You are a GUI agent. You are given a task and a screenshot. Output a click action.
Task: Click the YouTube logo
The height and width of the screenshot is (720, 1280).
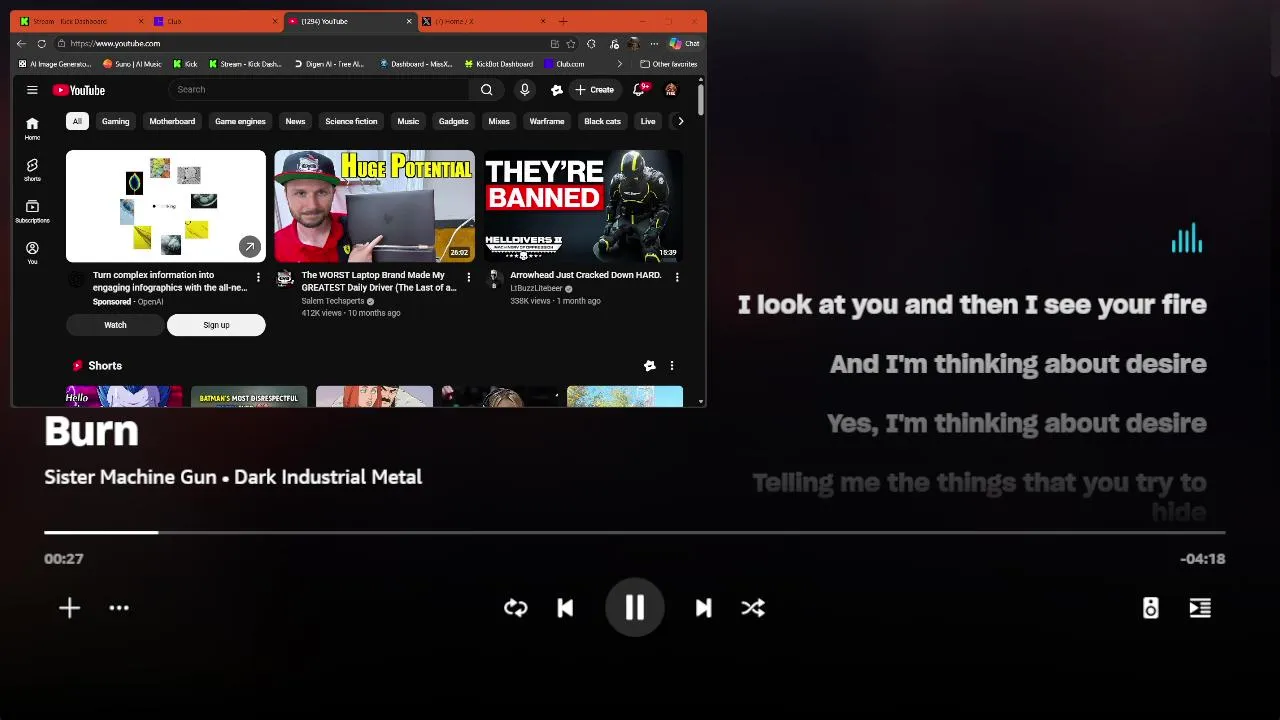tap(79, 90)
